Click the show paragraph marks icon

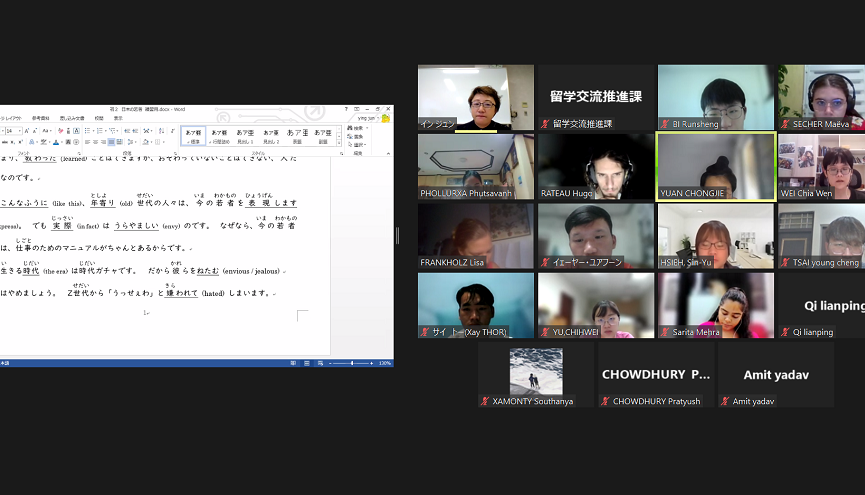pyautogui.click(x=171, y=130)
